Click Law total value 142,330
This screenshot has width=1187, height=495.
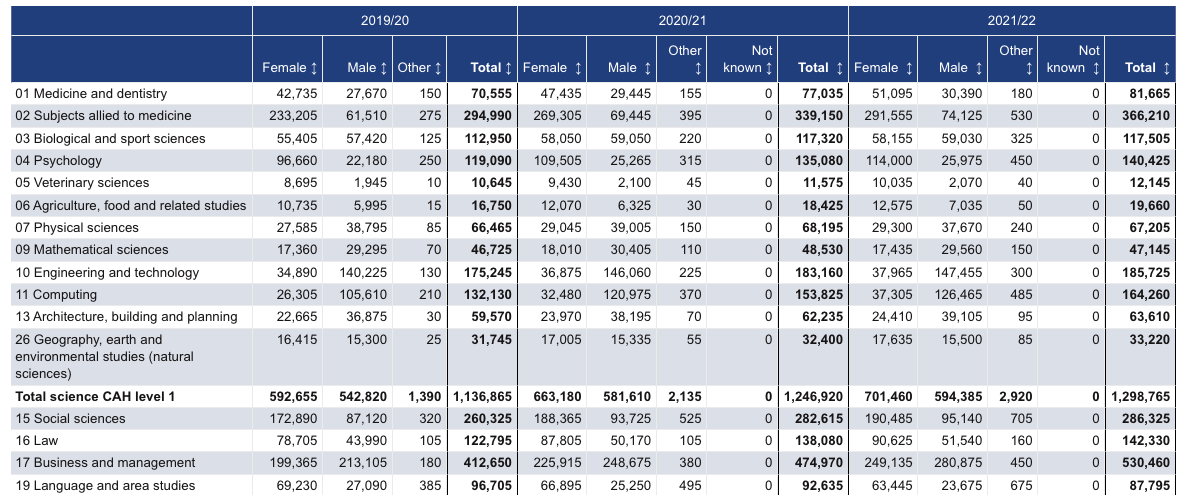1146,441
